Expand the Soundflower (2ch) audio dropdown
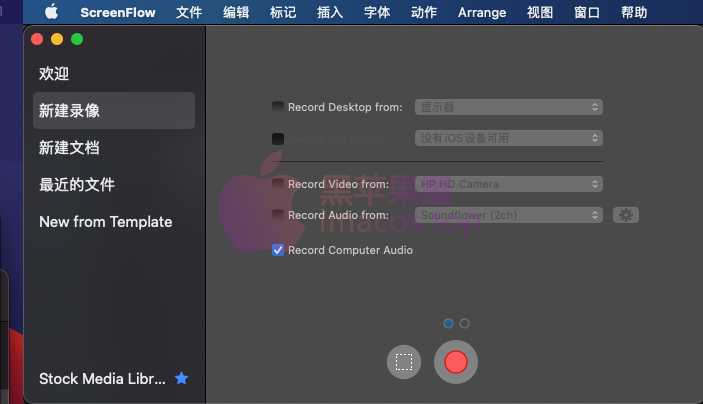This screenshot has width=703, height=404. coord(509,215)
